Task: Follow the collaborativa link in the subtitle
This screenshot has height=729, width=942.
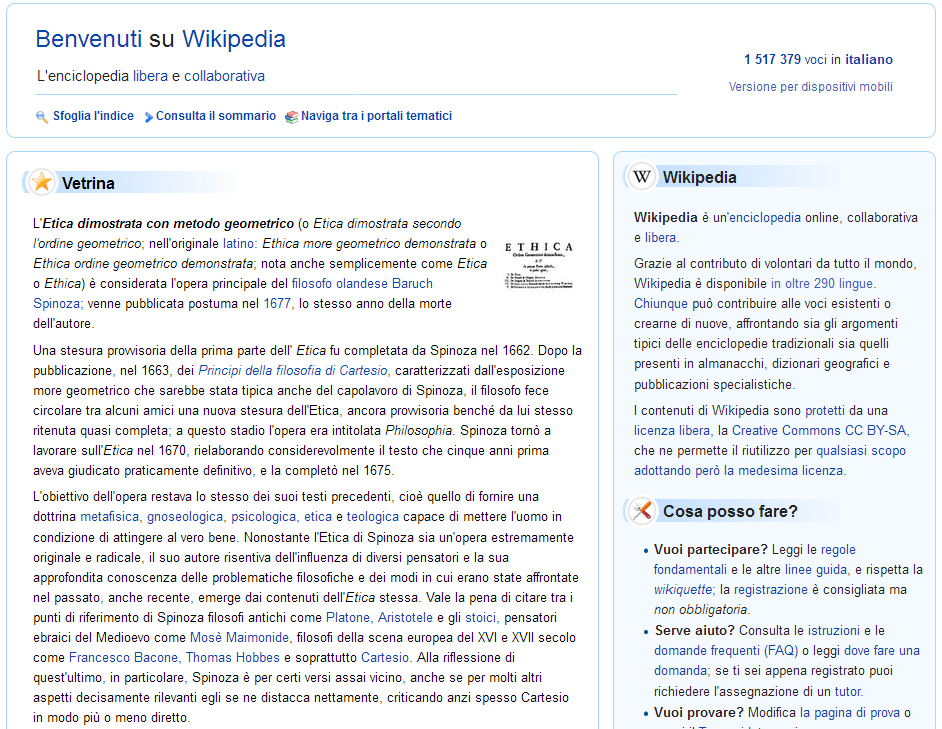Action: 224,76
